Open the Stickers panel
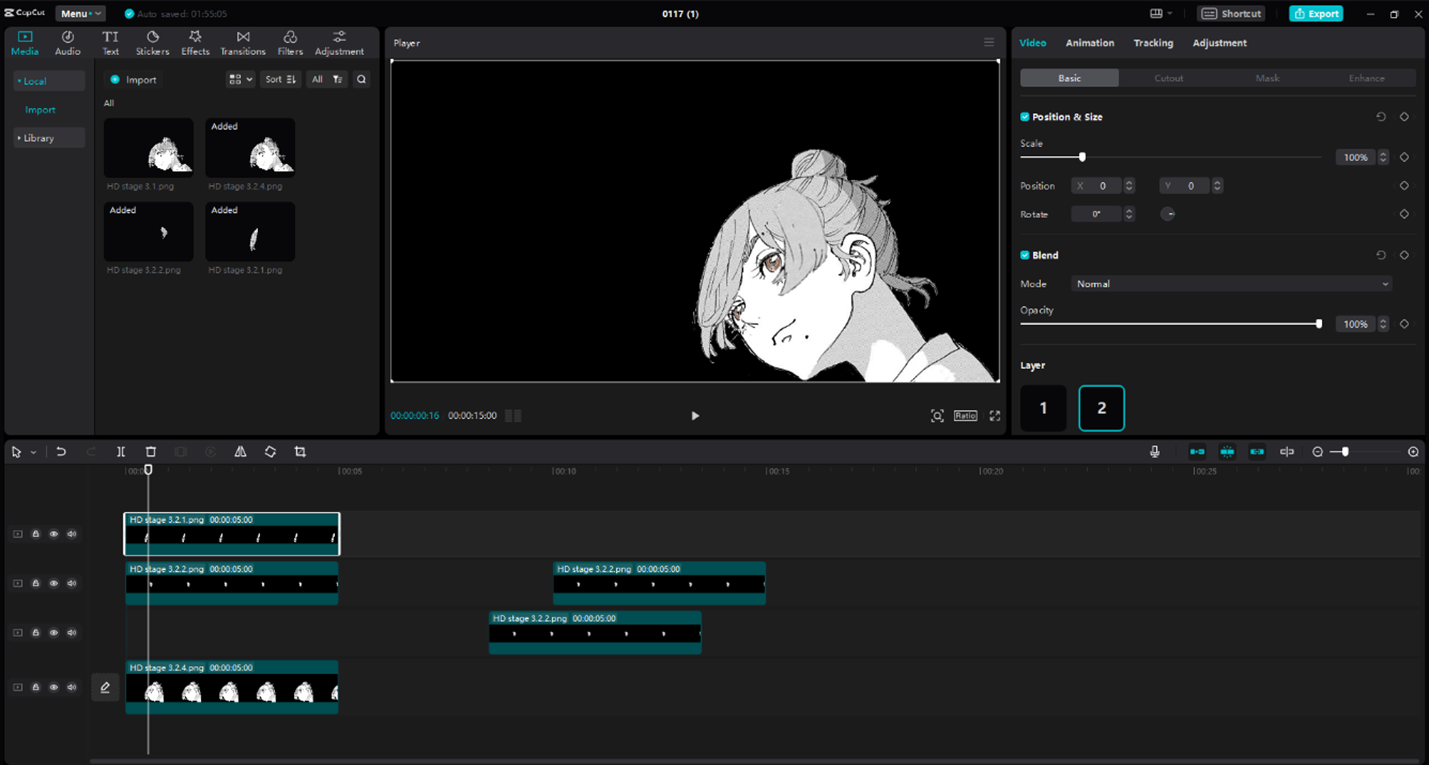 click(x=152, y=42)
